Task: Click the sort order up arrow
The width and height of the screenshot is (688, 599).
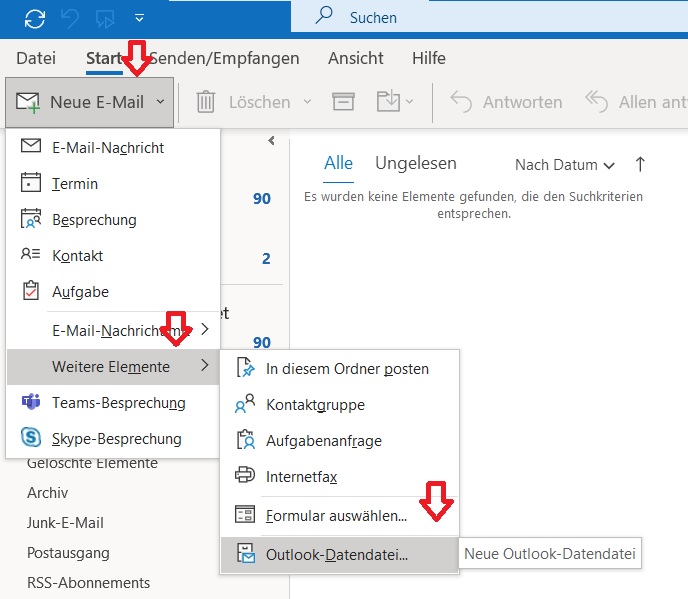Action: pyautogui.click(x=640, y=165)
